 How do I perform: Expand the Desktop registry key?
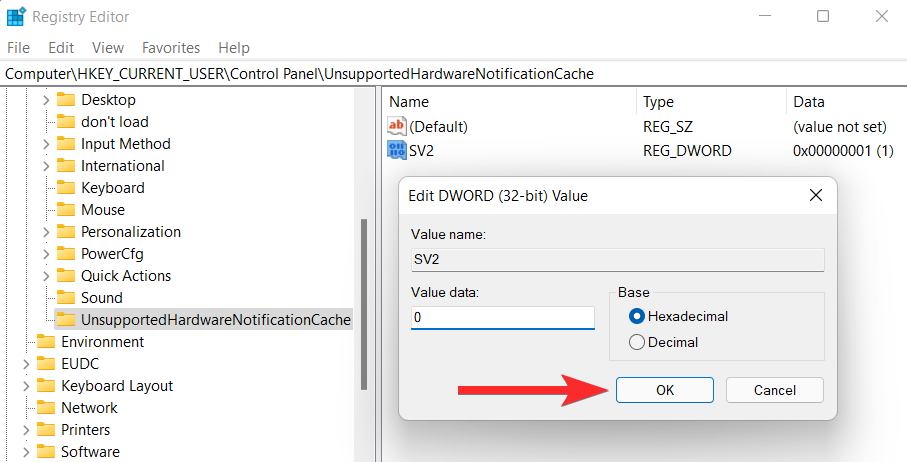[46, 100]
